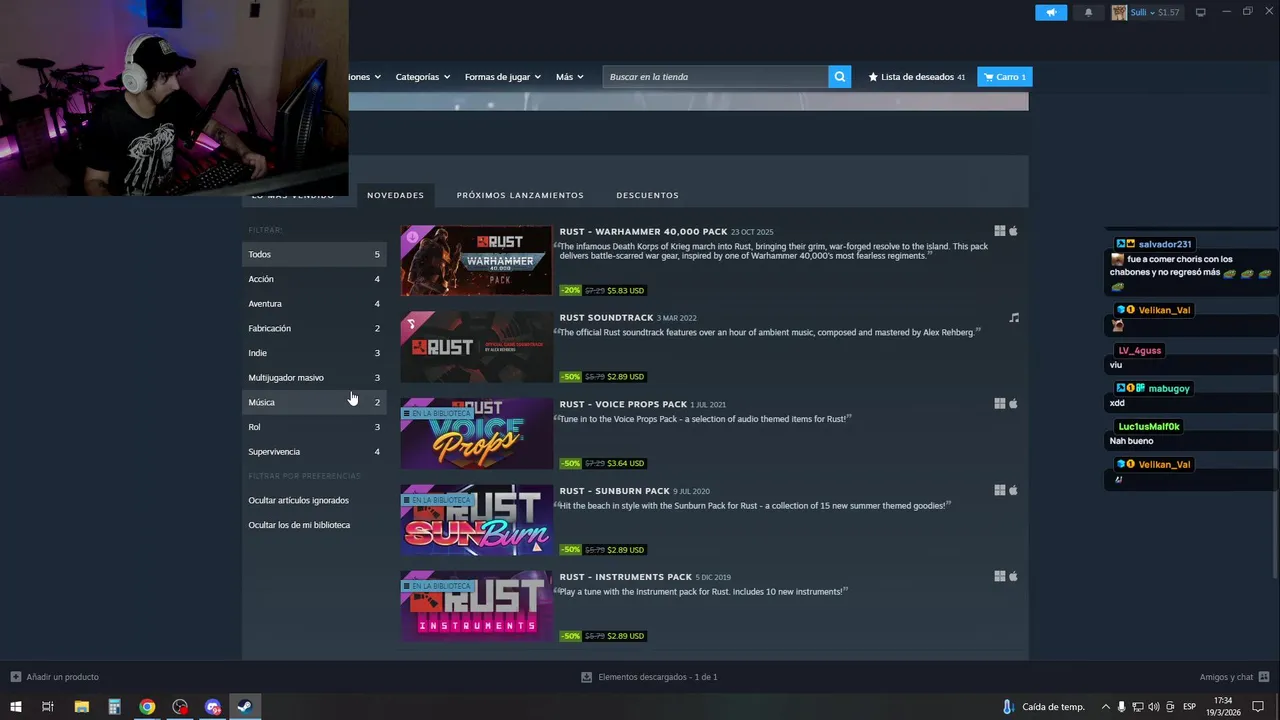Open Google Chrome from taskbar
This screenshot has width=1280, height=720.
point(147,707)
